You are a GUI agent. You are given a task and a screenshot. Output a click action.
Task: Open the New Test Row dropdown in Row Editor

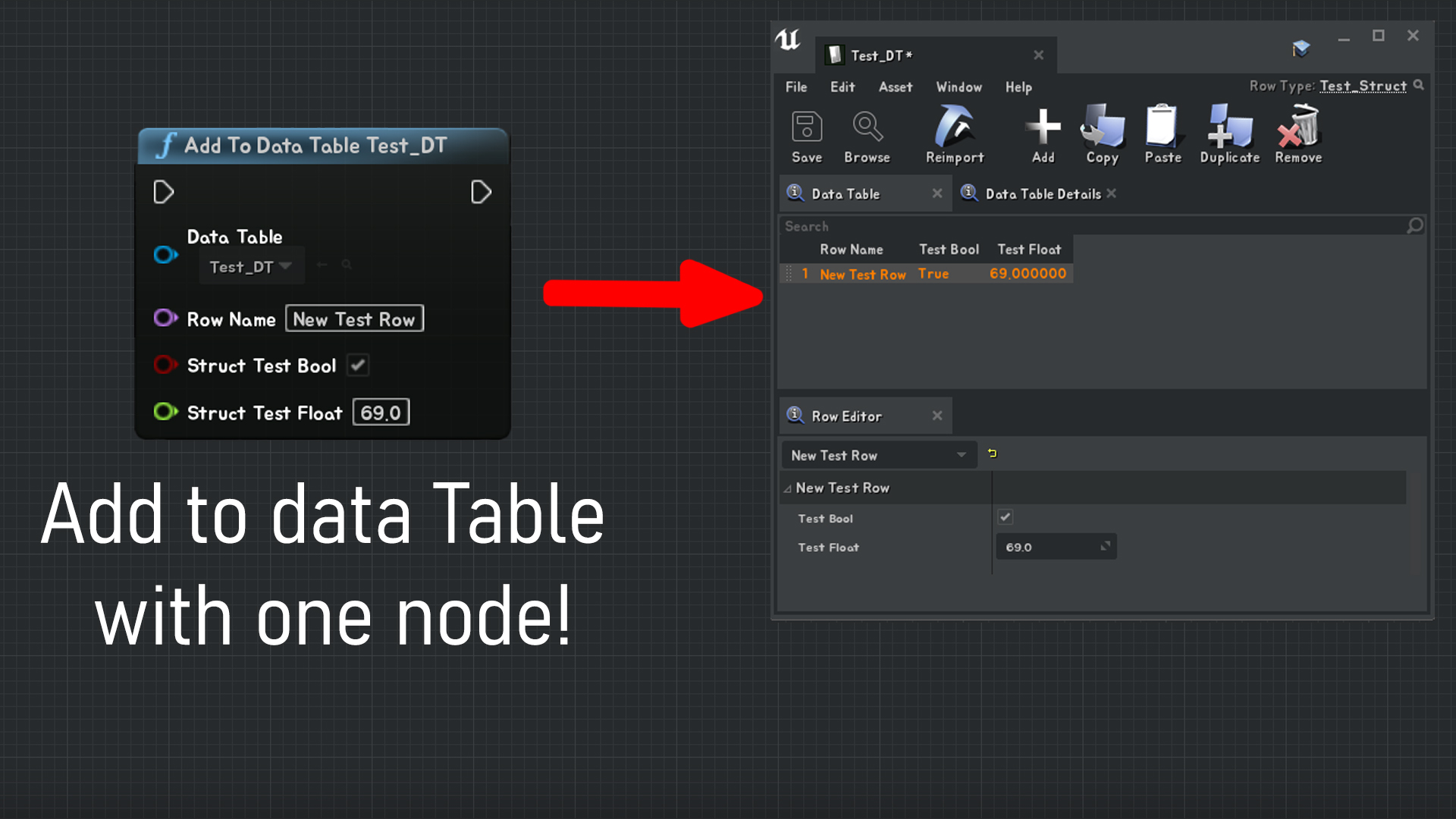pyautogui.click(x=960, y=455)
